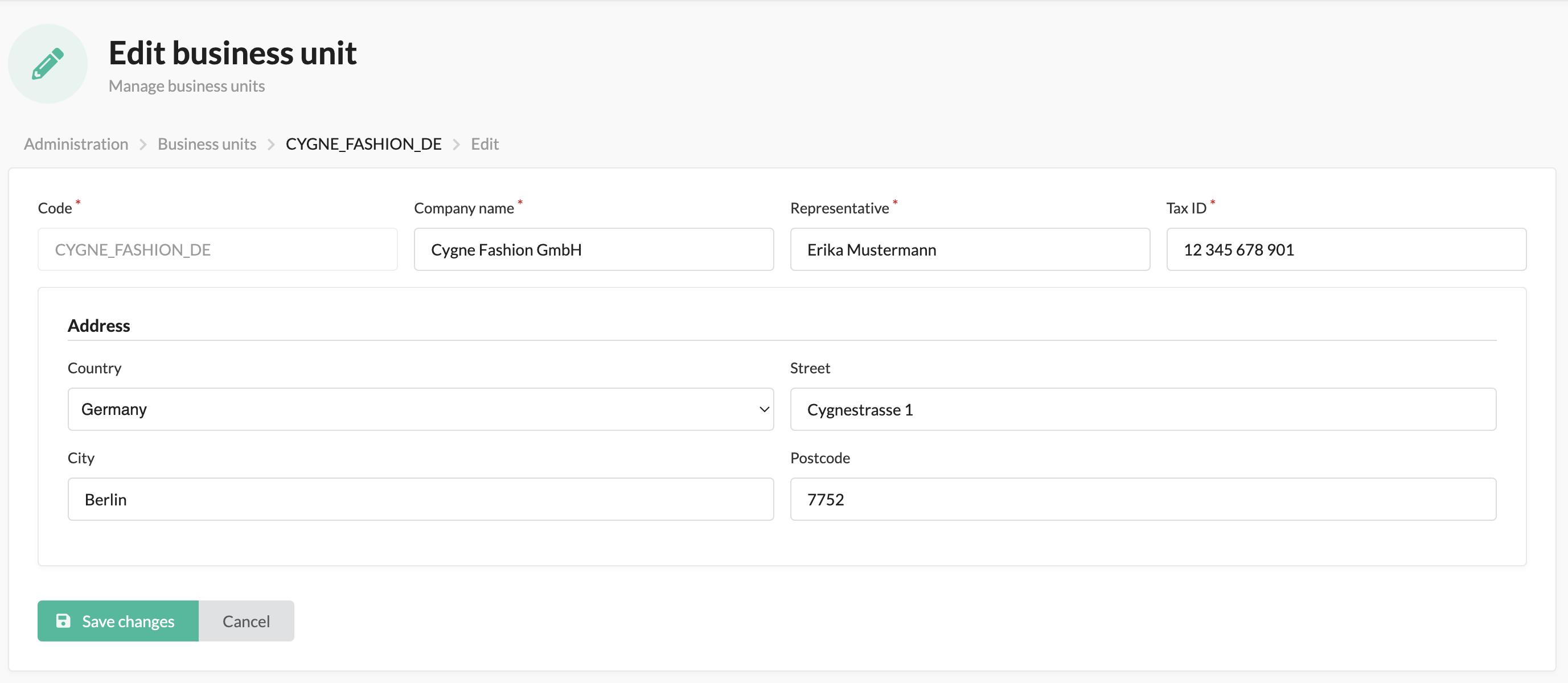Viewport: 1568px width, 683px height.
Task: Click the Company name input field
Action: click(593, 250)
